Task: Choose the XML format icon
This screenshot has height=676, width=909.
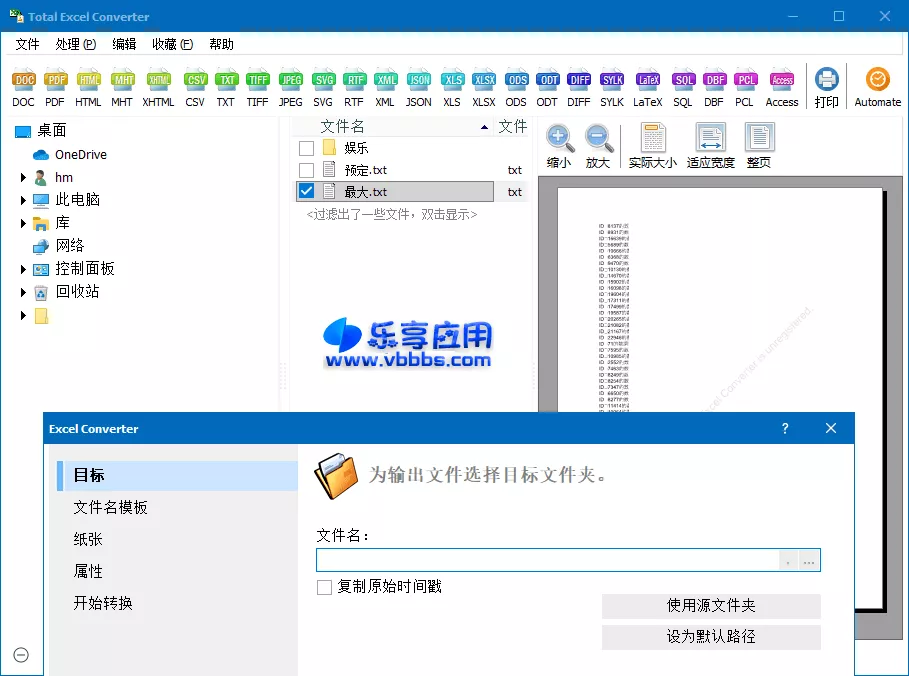Action: pyautogui.click(x=385, y=80)
